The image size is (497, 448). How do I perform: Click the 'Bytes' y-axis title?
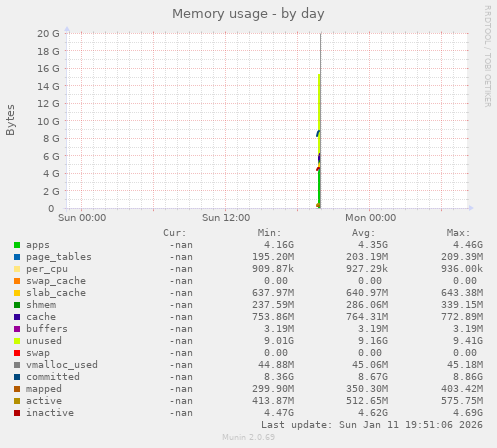pyautogui.click(x=10, y=120)
